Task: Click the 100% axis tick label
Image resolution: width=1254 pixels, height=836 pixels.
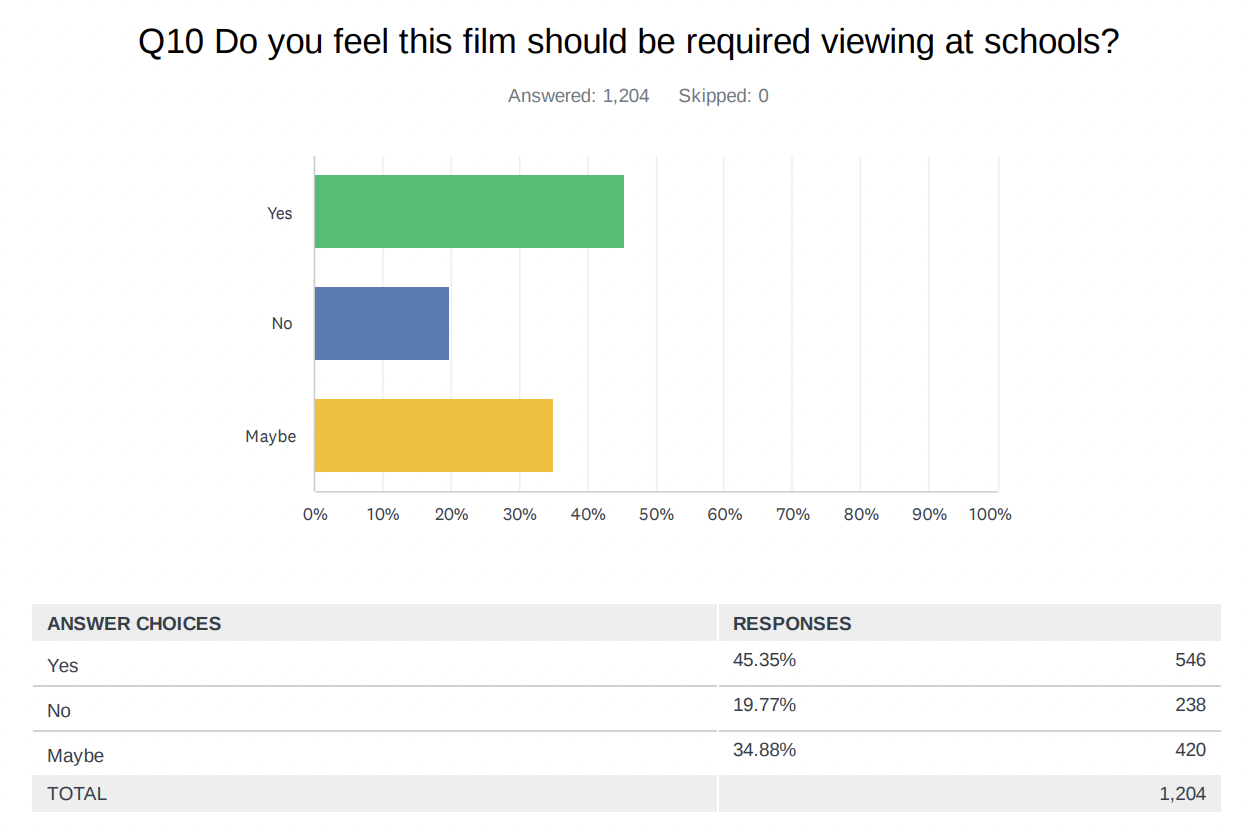Action: (990, 514)
